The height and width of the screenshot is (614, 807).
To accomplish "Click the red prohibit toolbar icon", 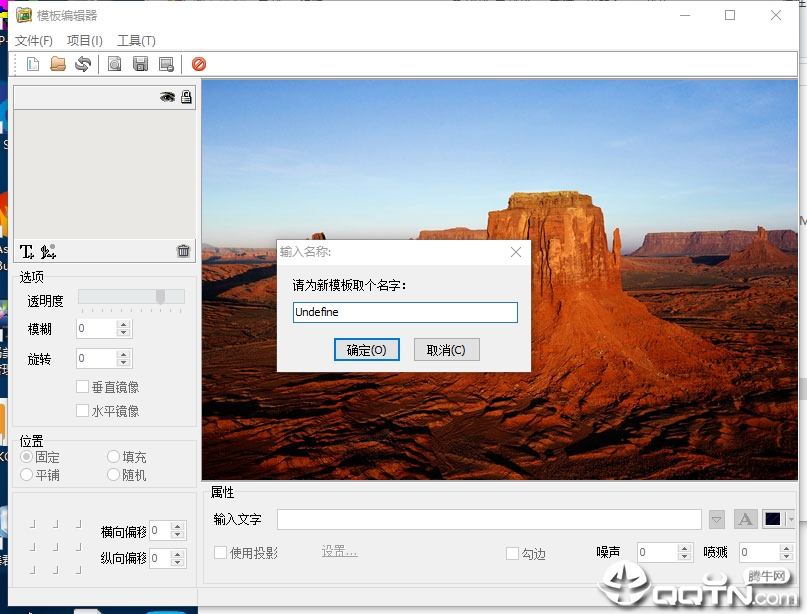I will [199, 64].
